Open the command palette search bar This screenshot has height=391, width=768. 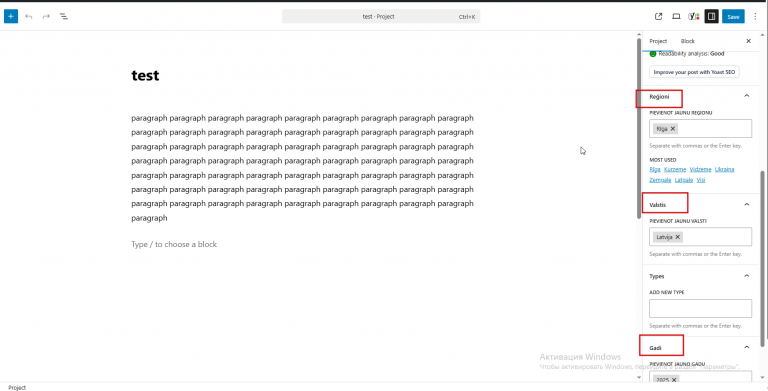click(x=381, y=17)
